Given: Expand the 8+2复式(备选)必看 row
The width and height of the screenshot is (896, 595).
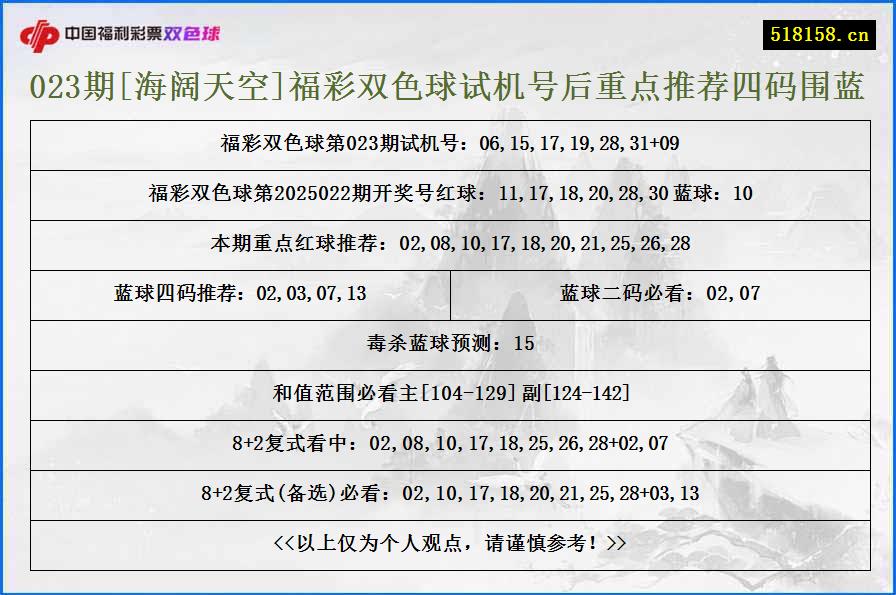Looking at the screenshot, I should [x=448, y=493].
